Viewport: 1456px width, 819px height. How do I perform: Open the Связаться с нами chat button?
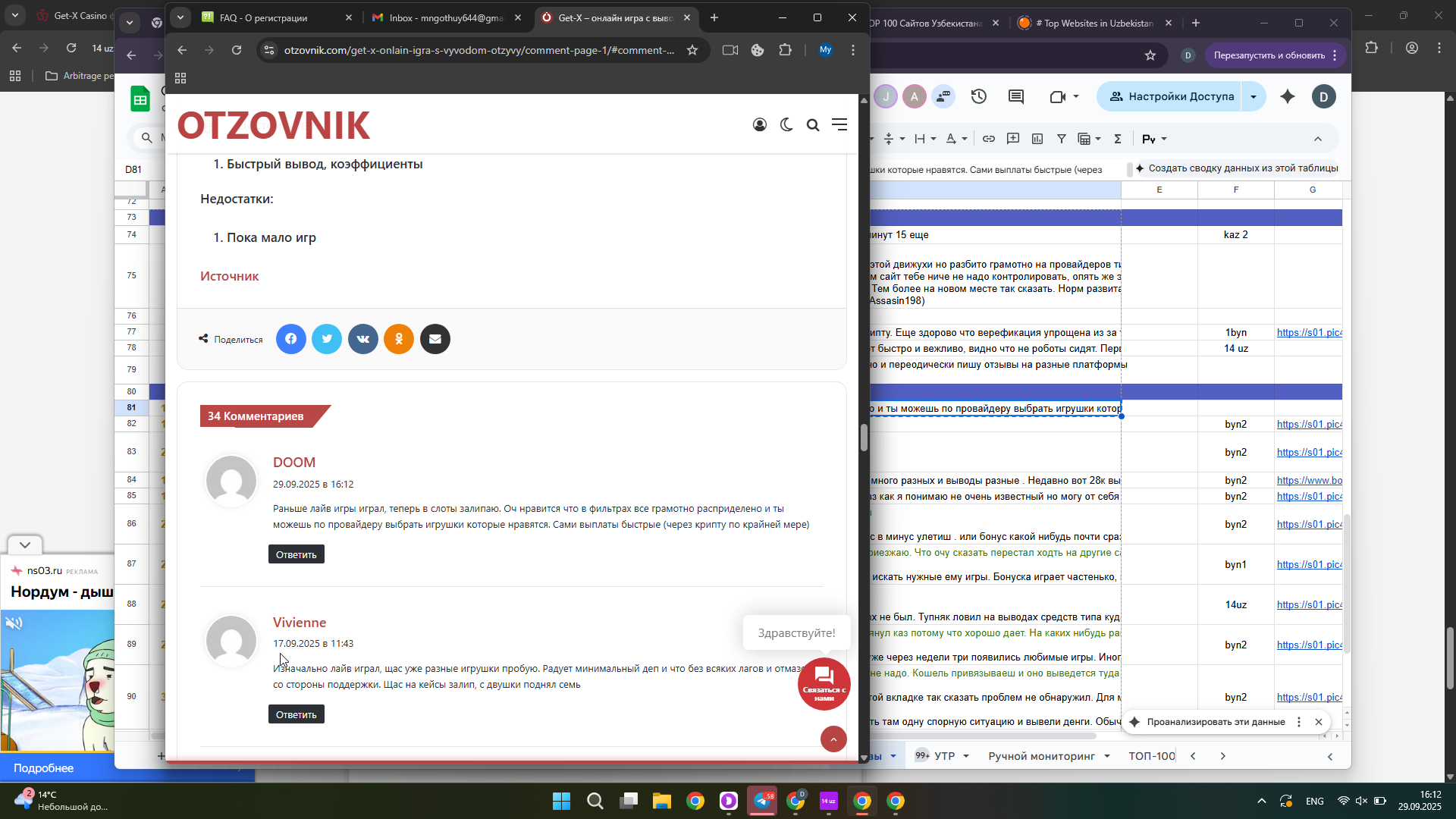click(x=824, y=684)
